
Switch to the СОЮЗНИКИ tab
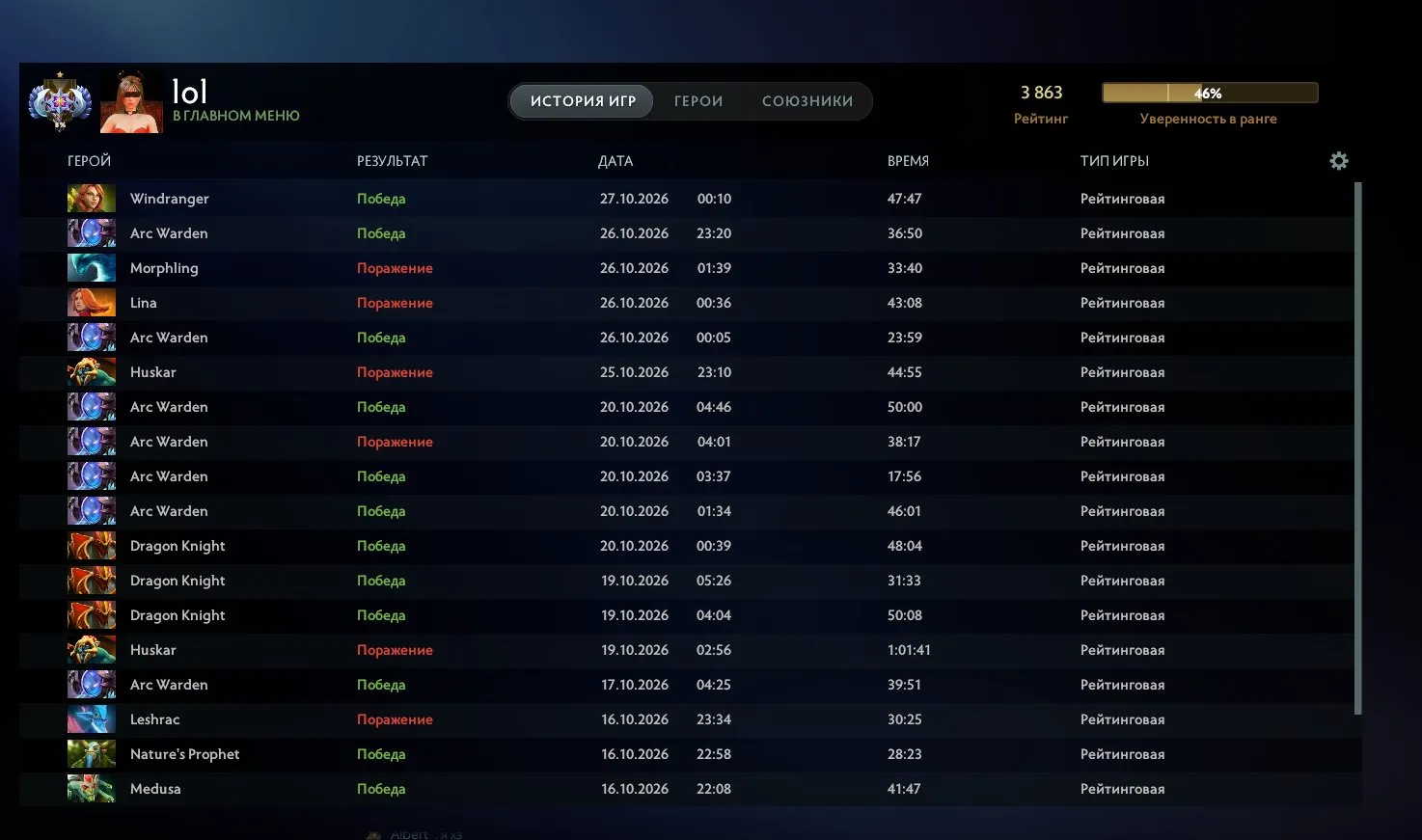[x=807, y=101]
